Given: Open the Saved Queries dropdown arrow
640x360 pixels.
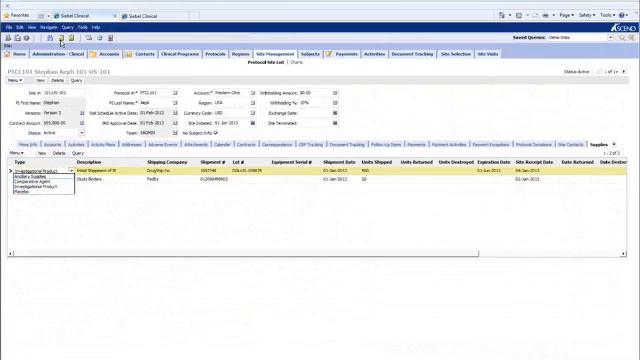Looking at the screenshot, I should pyautogui.click(x=610, y=38).
